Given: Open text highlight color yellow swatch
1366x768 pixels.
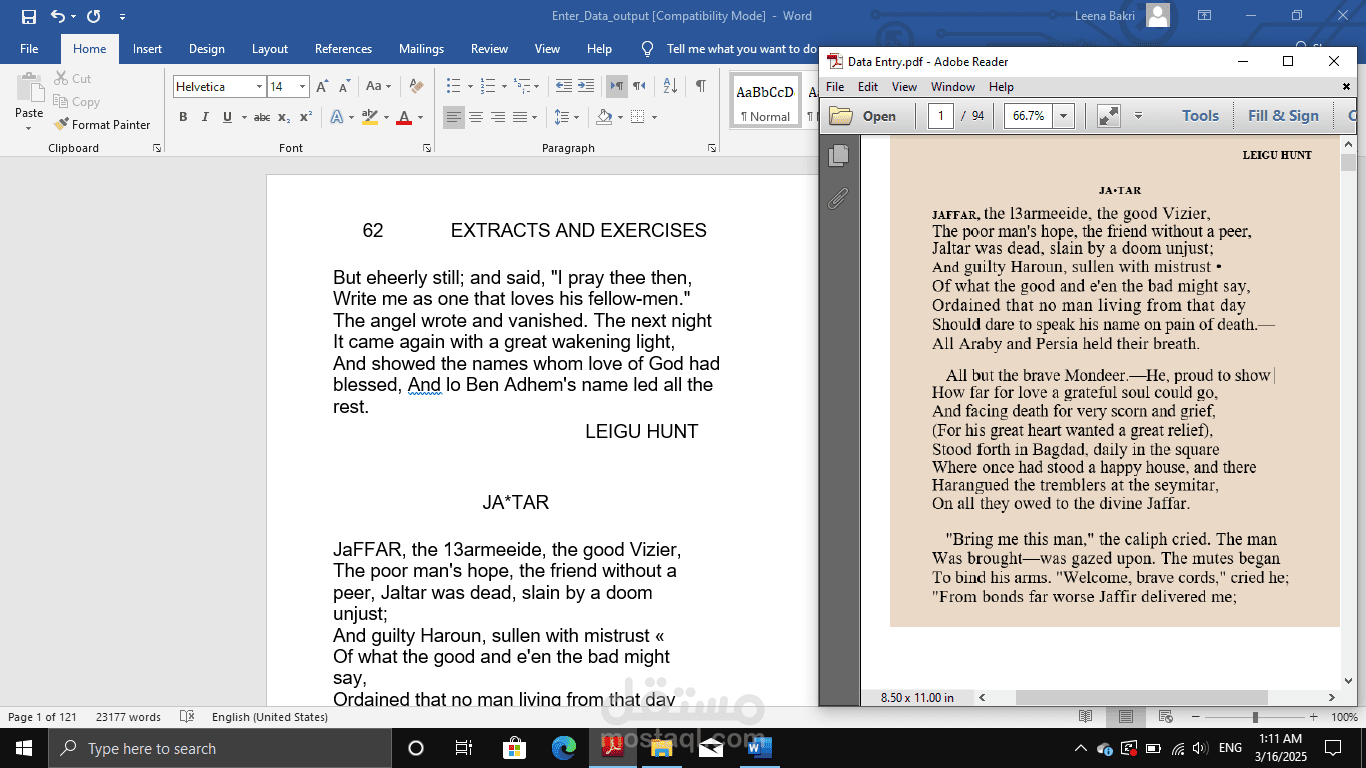Looking at the screenshot, I should click(x=370, y=117).
